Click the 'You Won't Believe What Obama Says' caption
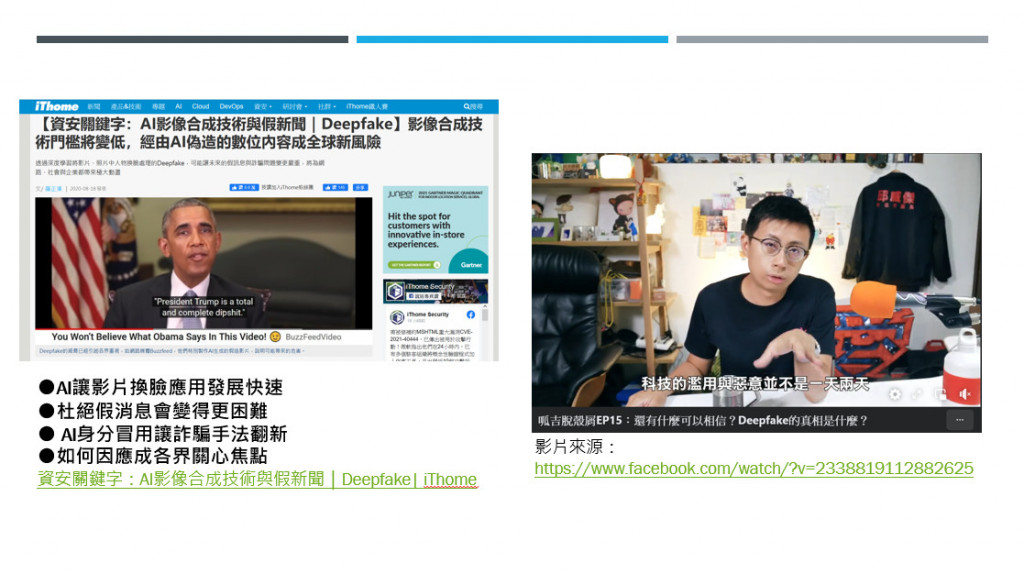 click(159, 337)
